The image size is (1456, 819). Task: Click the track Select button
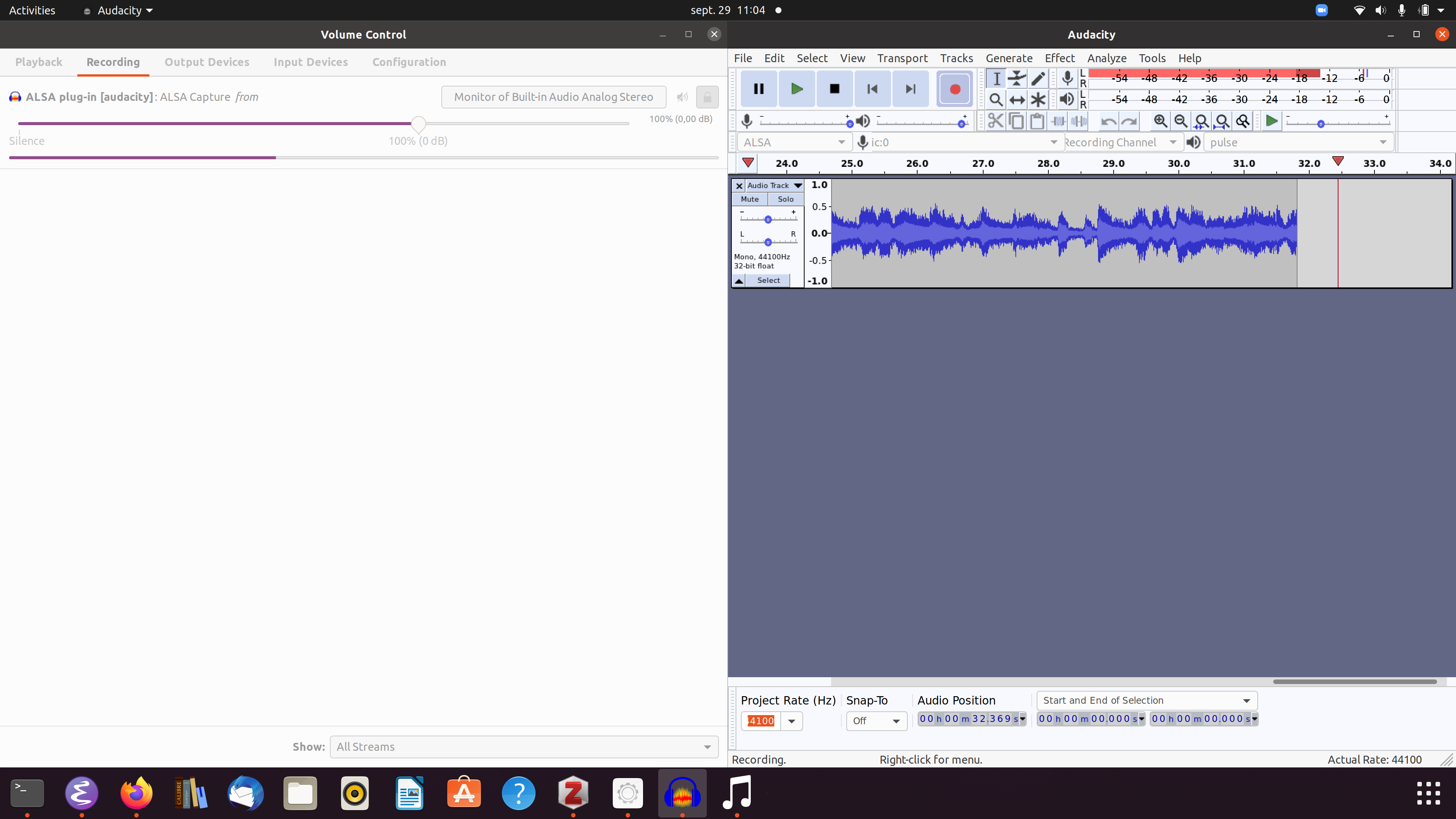[x=768, y=280]
